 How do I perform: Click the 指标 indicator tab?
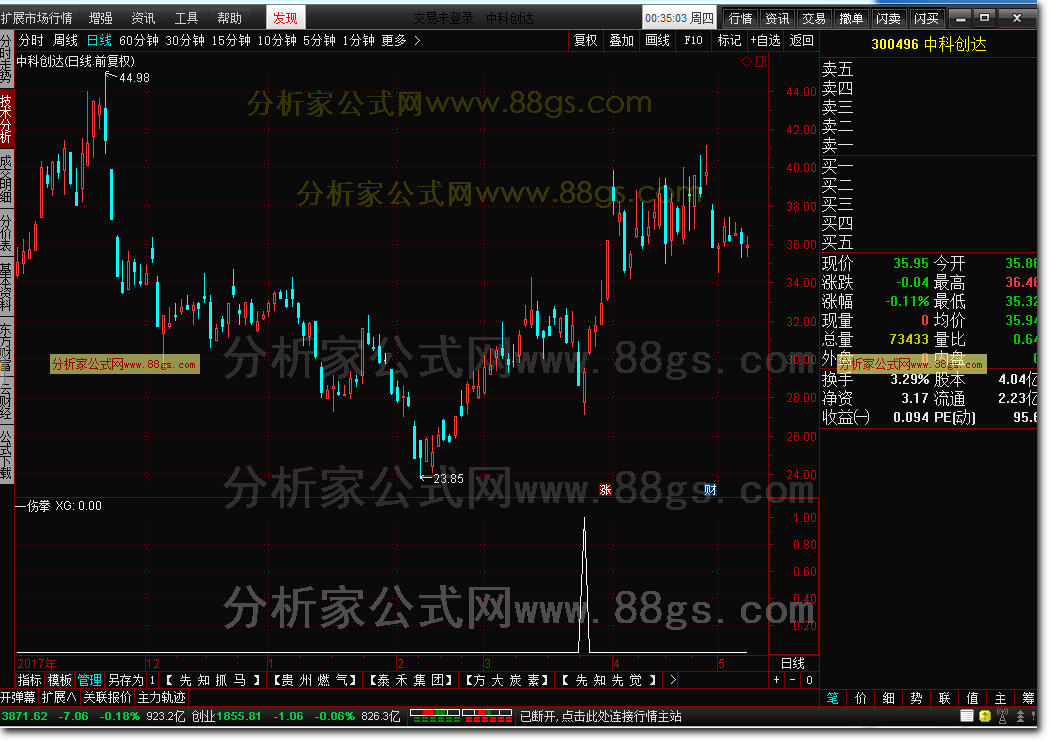pos(29,680)
